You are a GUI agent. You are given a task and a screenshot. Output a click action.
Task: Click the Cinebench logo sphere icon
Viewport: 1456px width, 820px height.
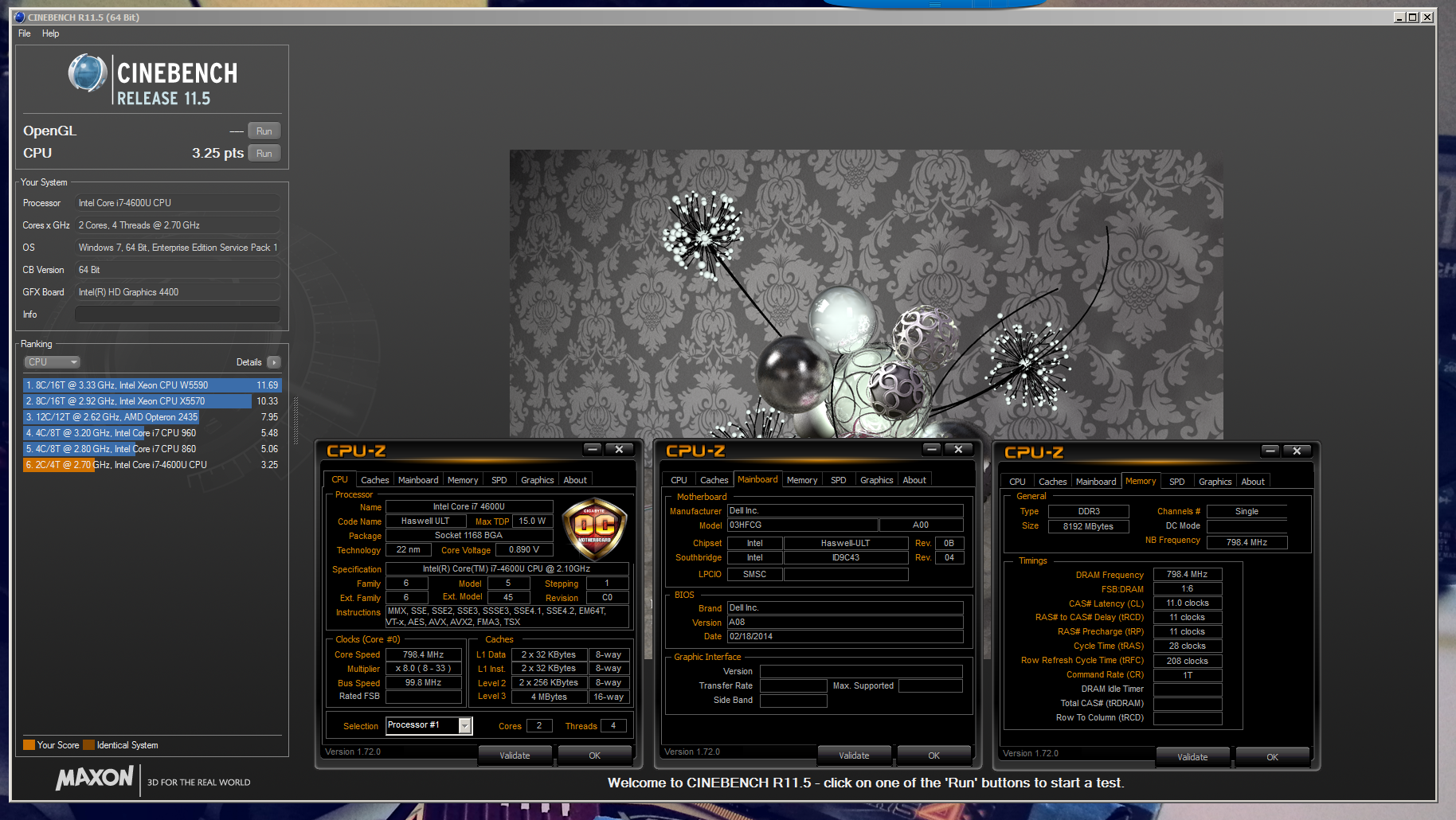point(88,73)
